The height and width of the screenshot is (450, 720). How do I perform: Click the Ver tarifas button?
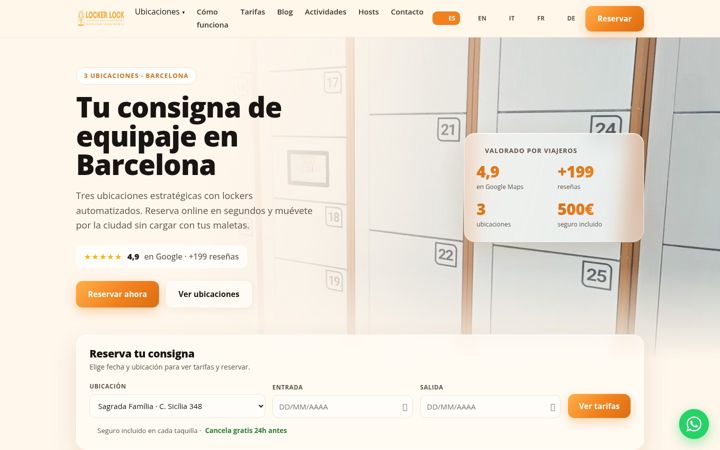(x=599, y=406)
